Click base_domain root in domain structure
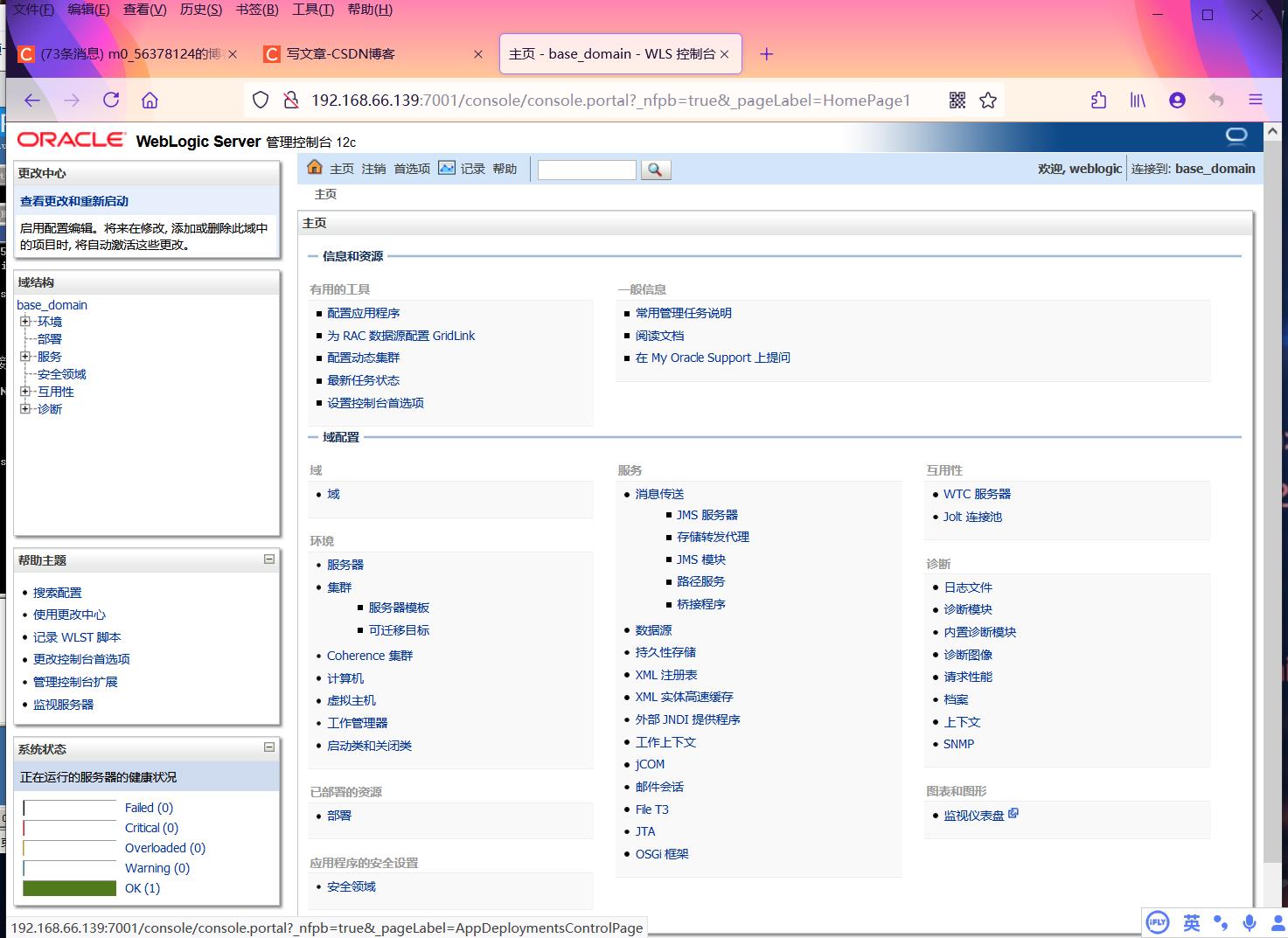 coord(52,305)
